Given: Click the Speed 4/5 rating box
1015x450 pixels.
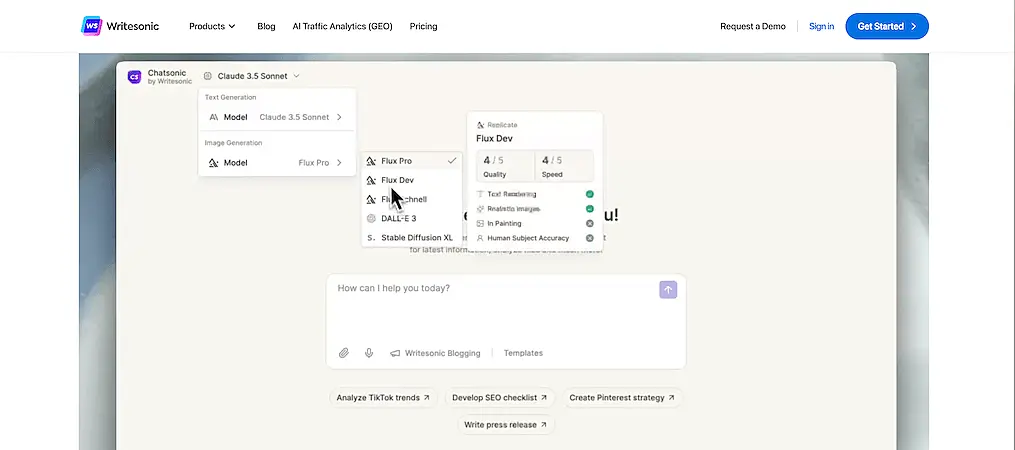Looking at the screenshot, I should (564, 166).
